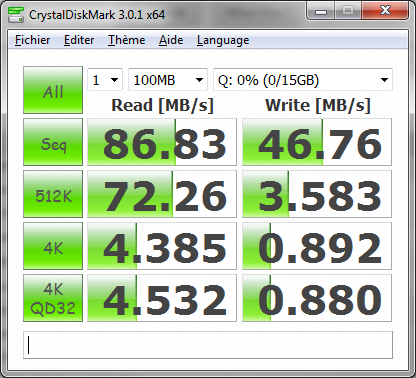Click the comment text field at bottom
416x378 pixels.
coord(208,345)
